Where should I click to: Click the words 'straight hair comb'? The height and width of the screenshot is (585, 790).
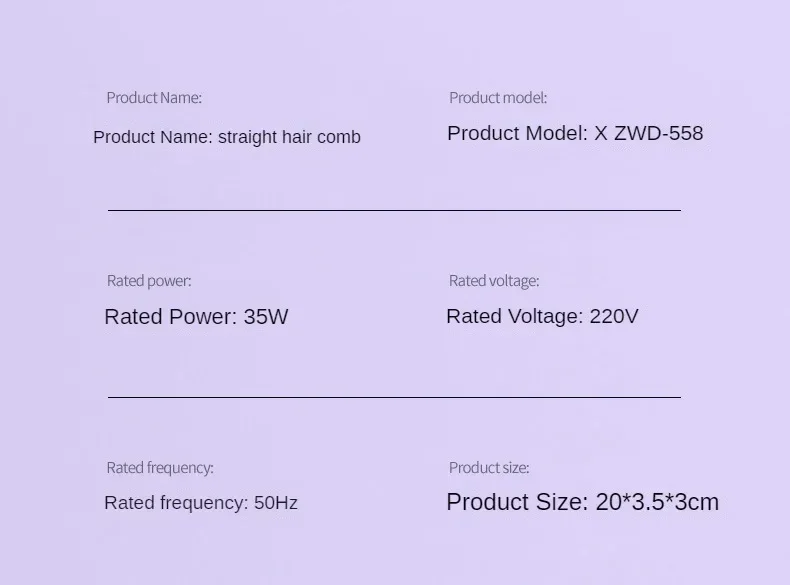(x=289, y=137)
